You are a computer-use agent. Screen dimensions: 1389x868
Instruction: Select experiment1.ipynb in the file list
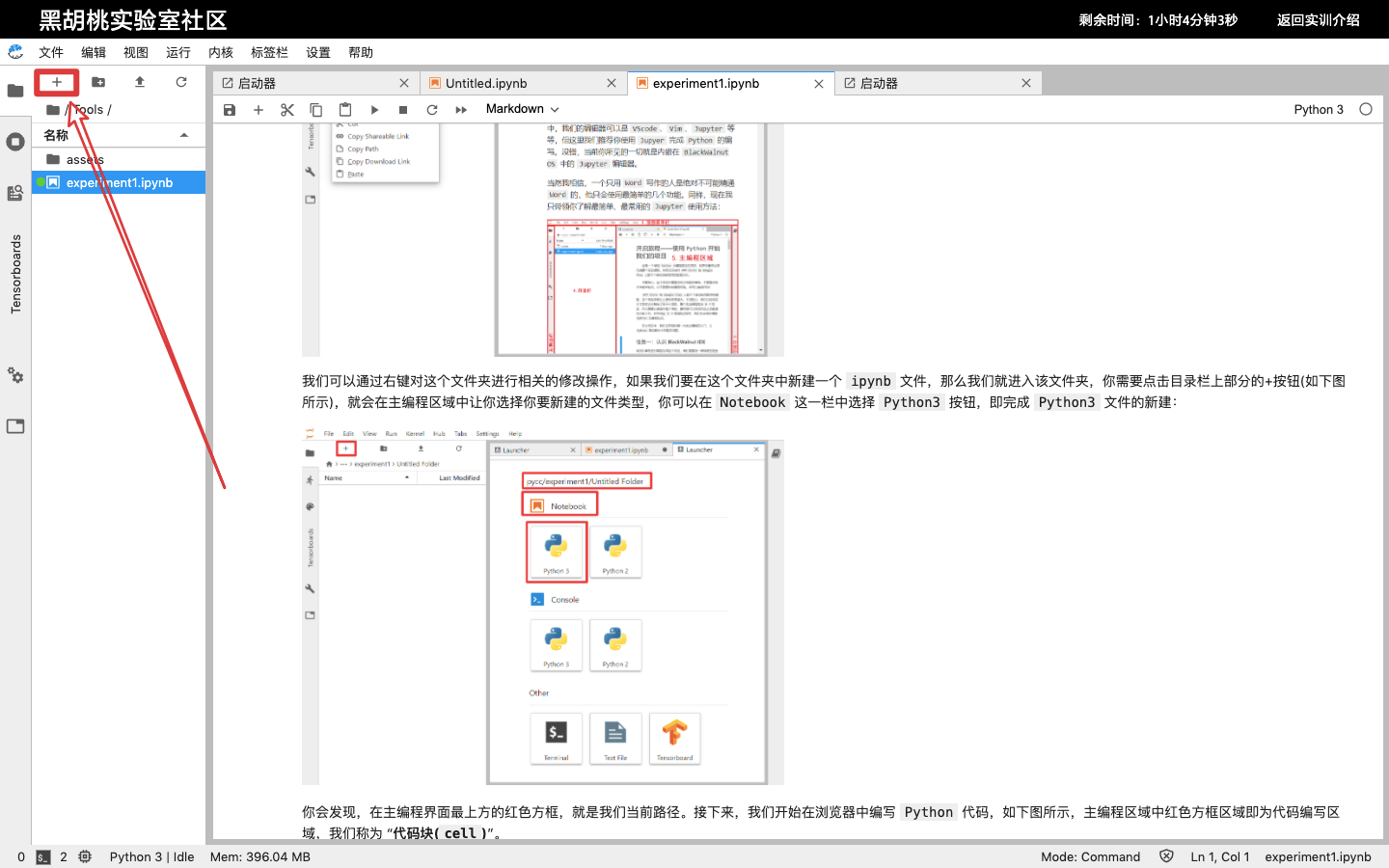pyautogui.click(x=119, y=182)
